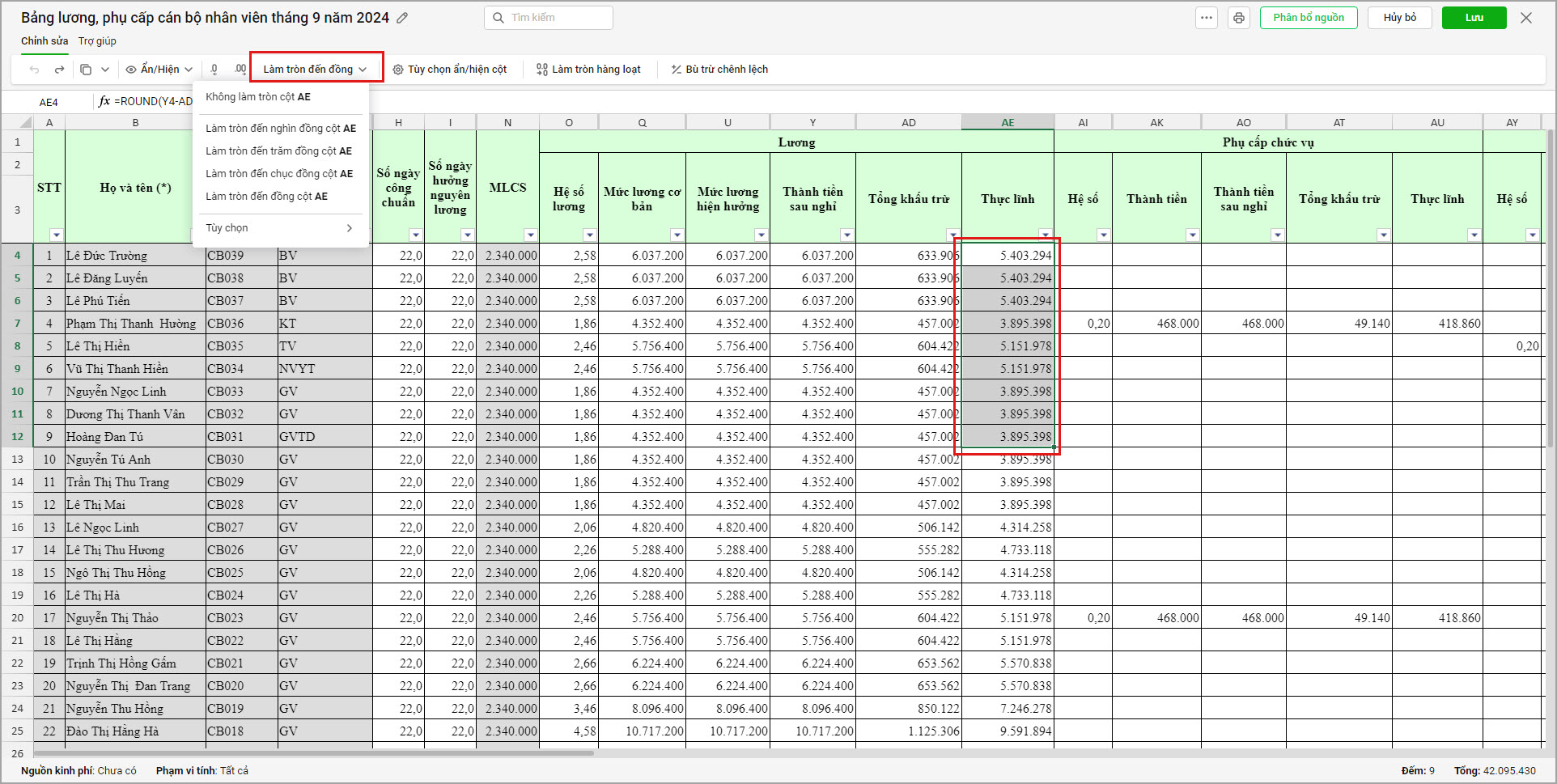Click the decrease decimal places icon
Screen dimensions: 1557x784
(x=214, y=70)
